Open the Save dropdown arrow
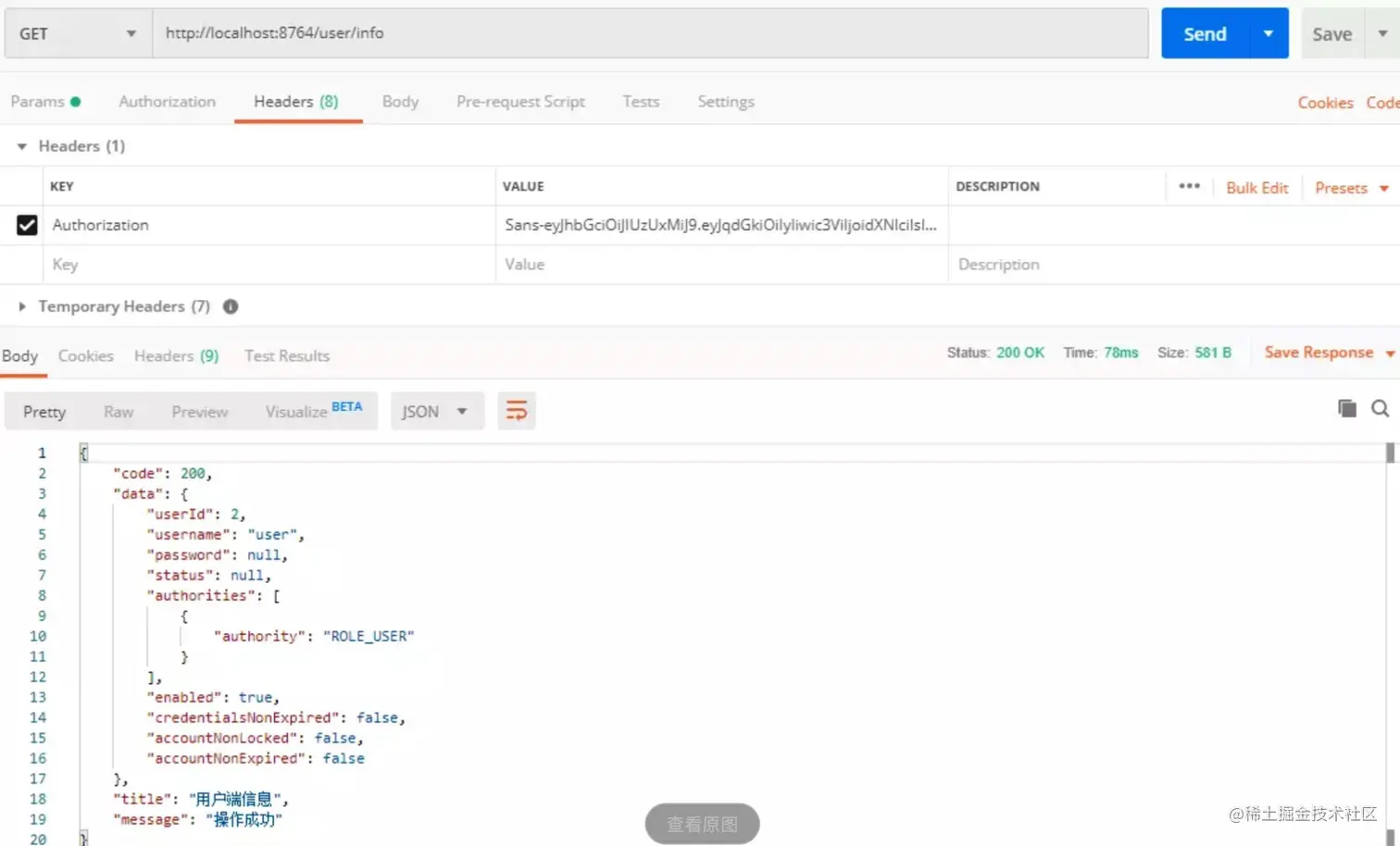This screenshot has height=846, width=1400. pos(1382,33)
